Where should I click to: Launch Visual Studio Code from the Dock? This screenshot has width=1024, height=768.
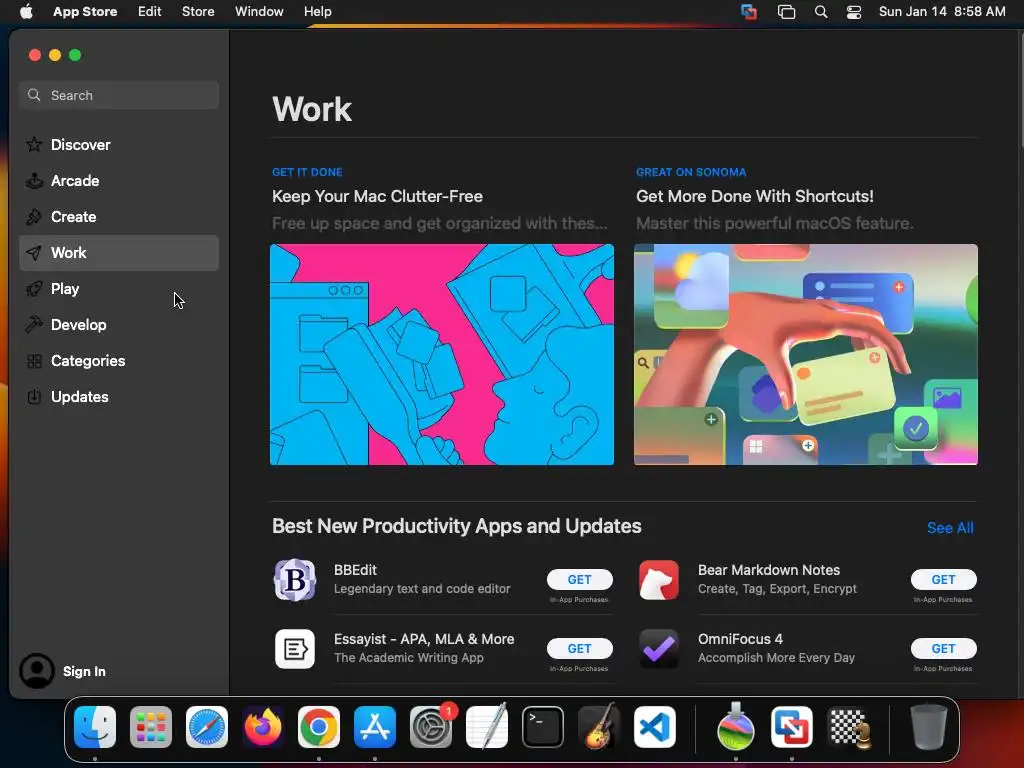tap(655, 727)
